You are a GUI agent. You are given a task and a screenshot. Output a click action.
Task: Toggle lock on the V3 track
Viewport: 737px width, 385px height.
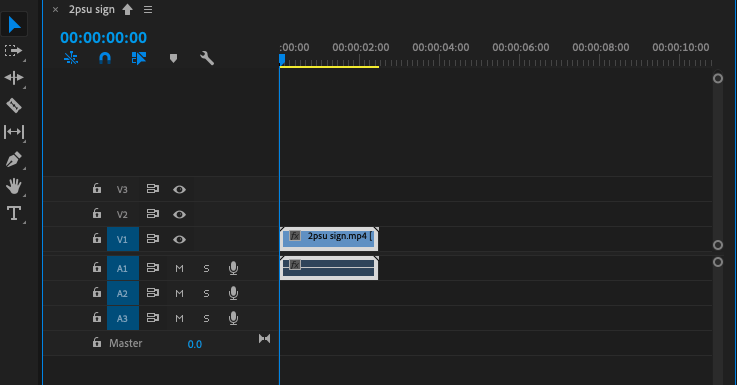coord(97,189)
